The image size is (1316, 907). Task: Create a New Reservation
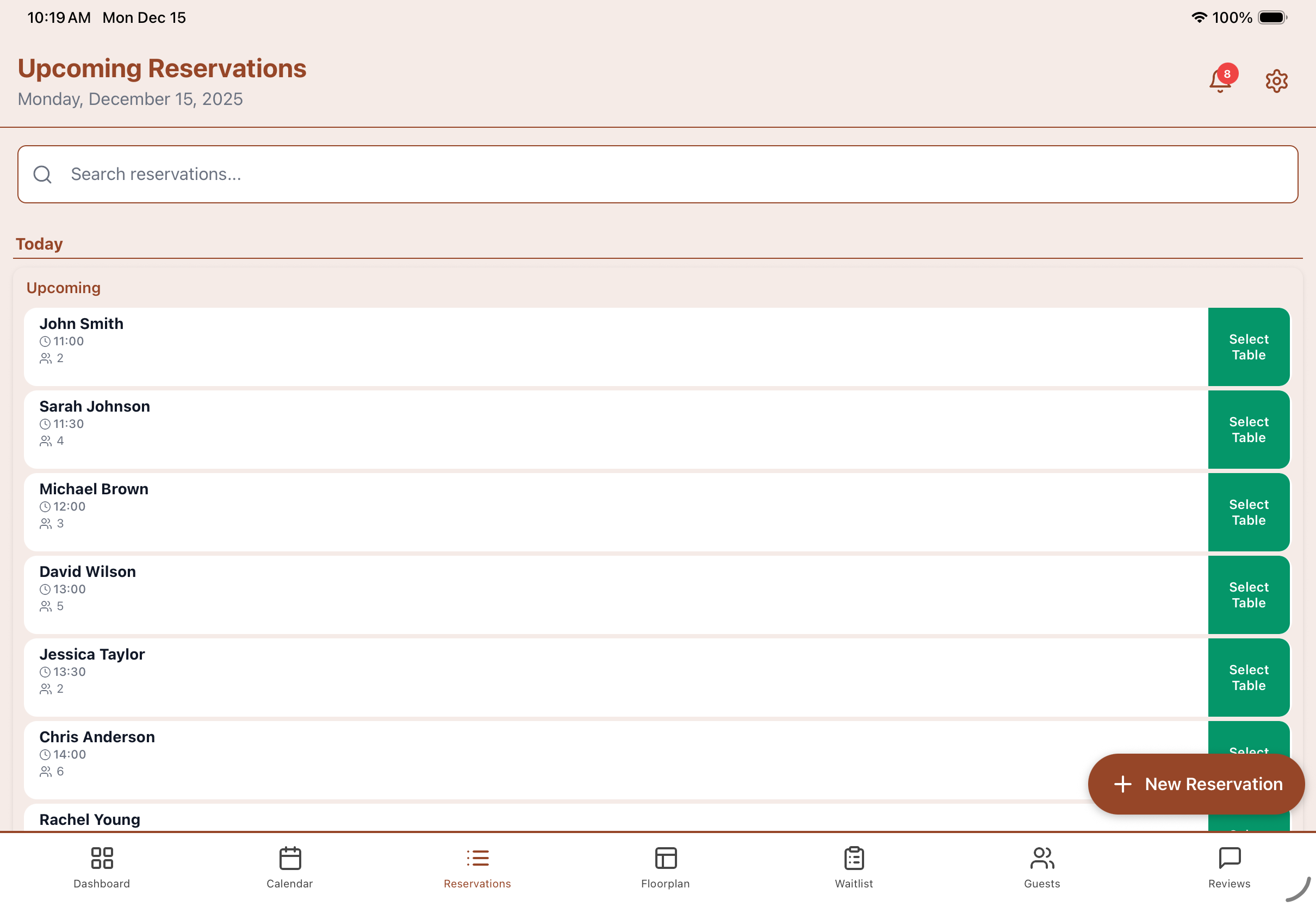(1196, 784)
